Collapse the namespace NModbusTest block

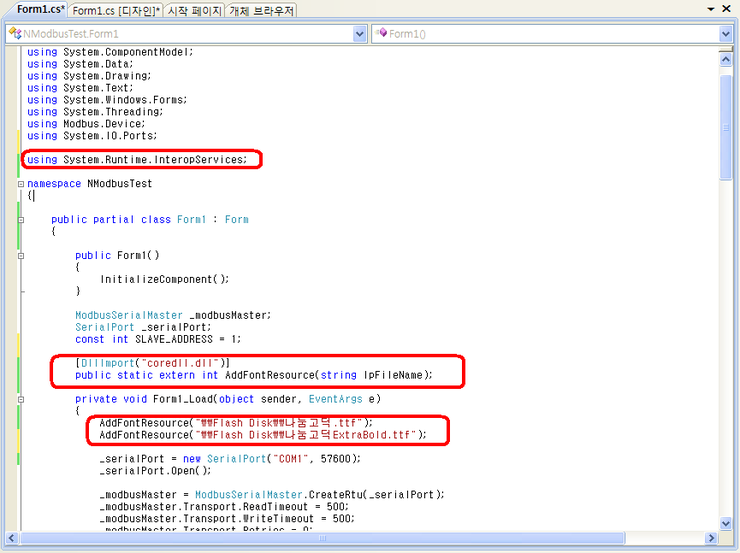click(21, 184)
